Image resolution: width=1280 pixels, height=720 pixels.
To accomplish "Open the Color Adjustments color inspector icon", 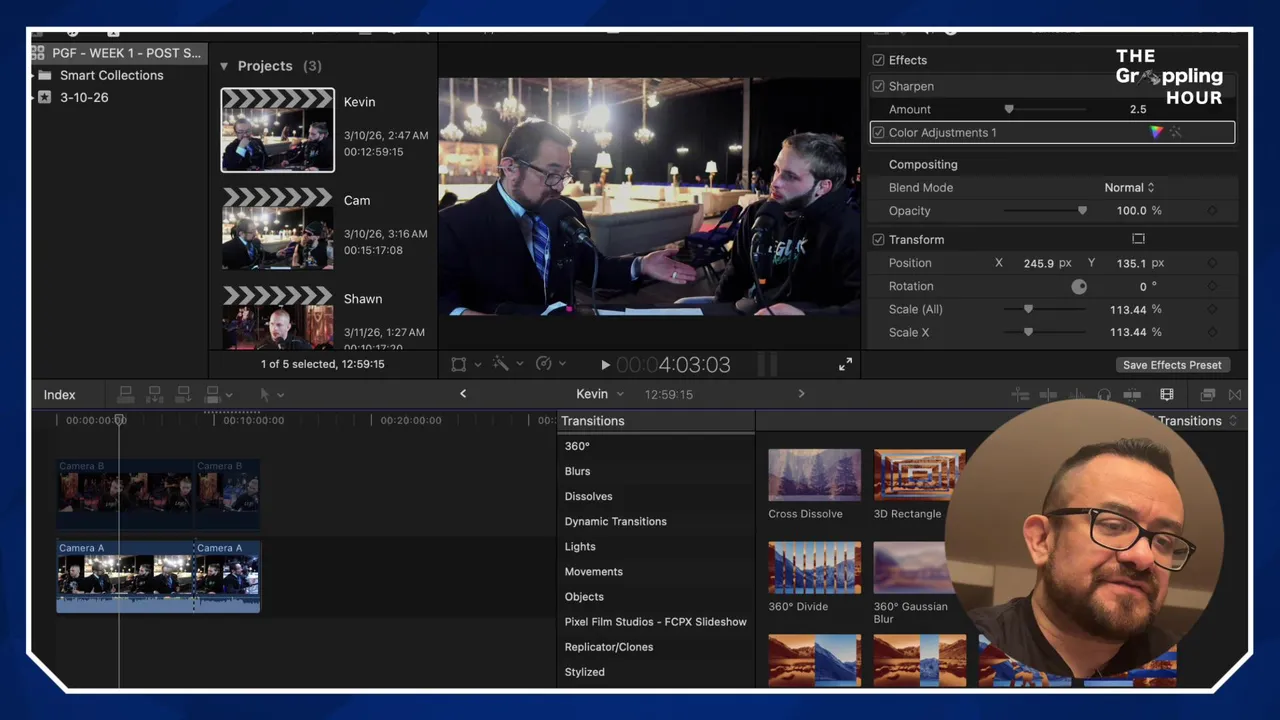I will pos(1157,132).
